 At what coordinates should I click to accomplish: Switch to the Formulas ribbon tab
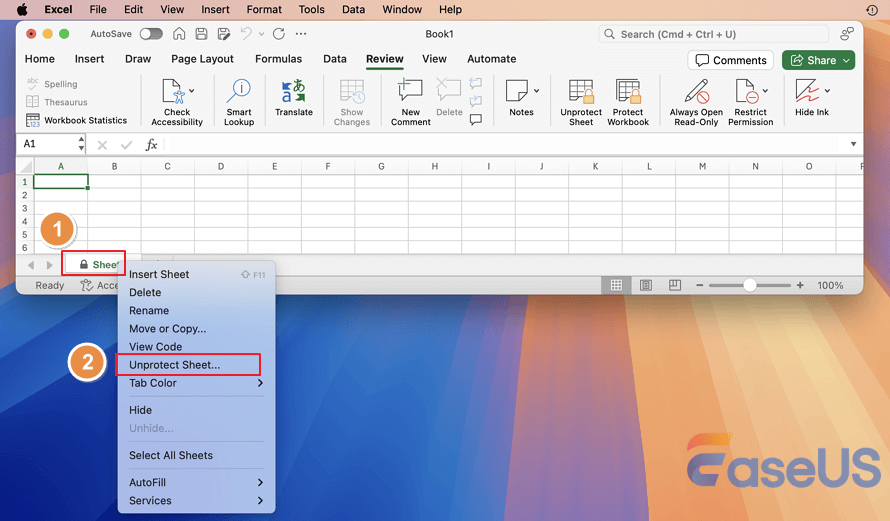pos(278,59)
